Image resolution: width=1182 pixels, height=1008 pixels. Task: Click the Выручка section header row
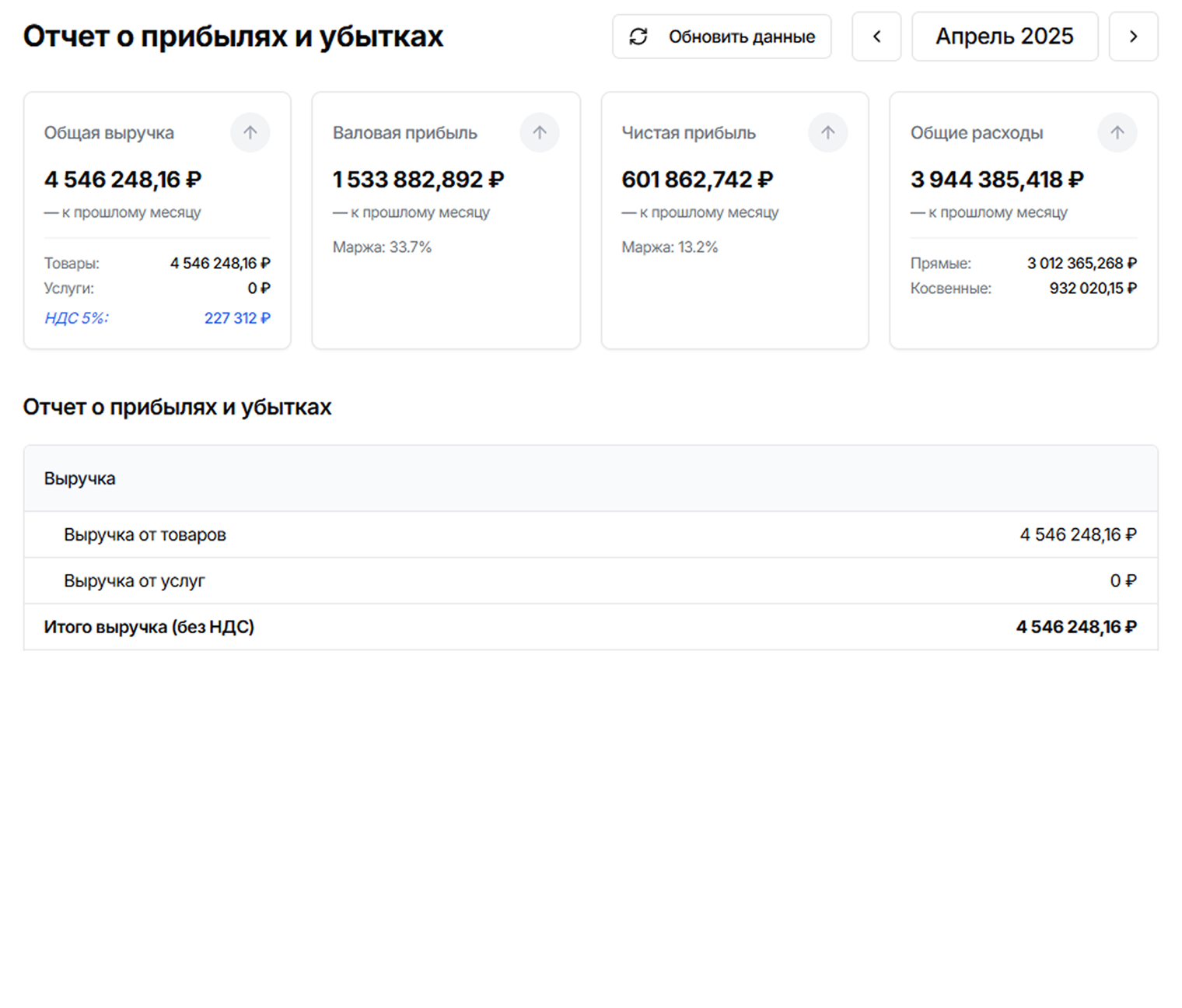tap(591, 478)
